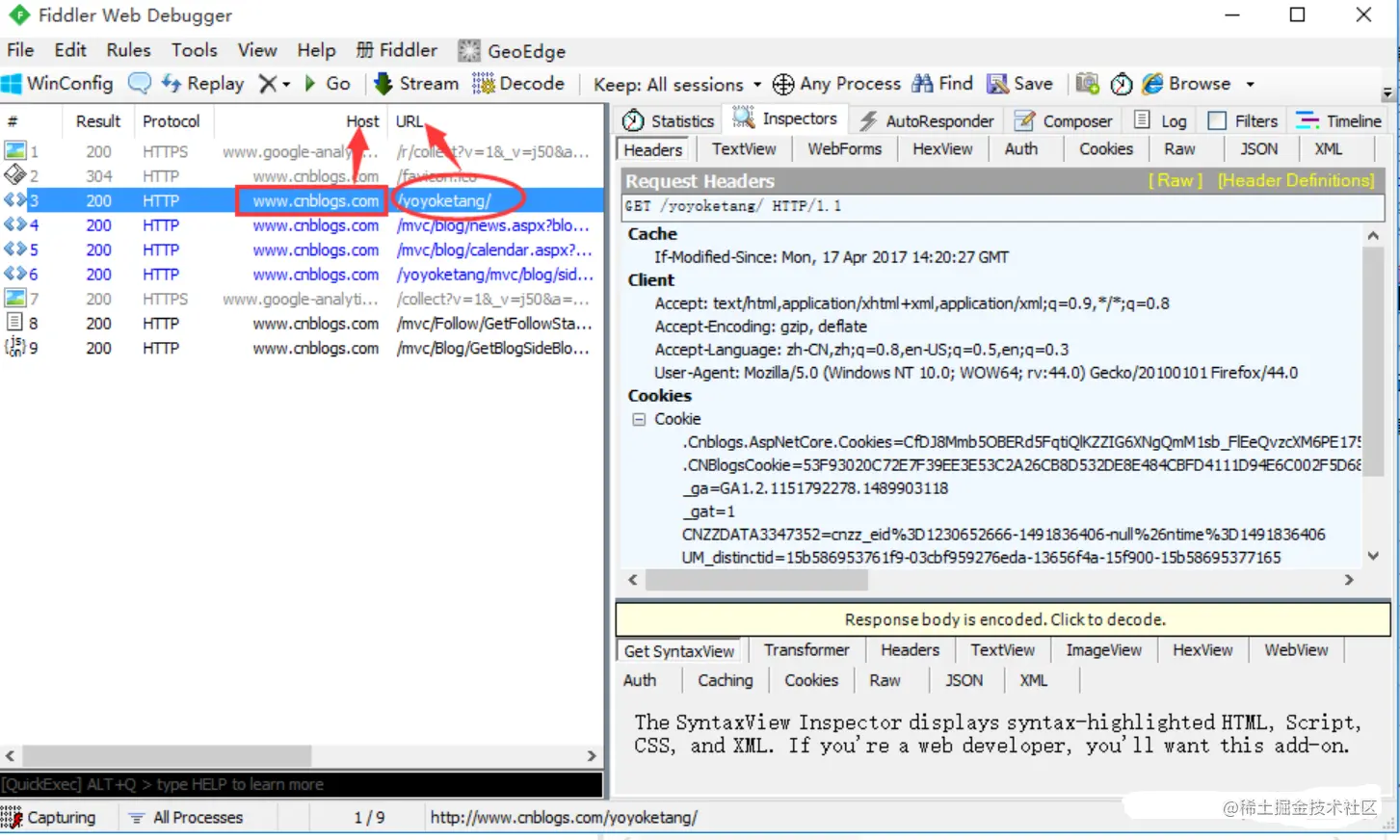This screenshot has height=840, width=1400.
Task: Open the View menu
Action: [257, 50]
